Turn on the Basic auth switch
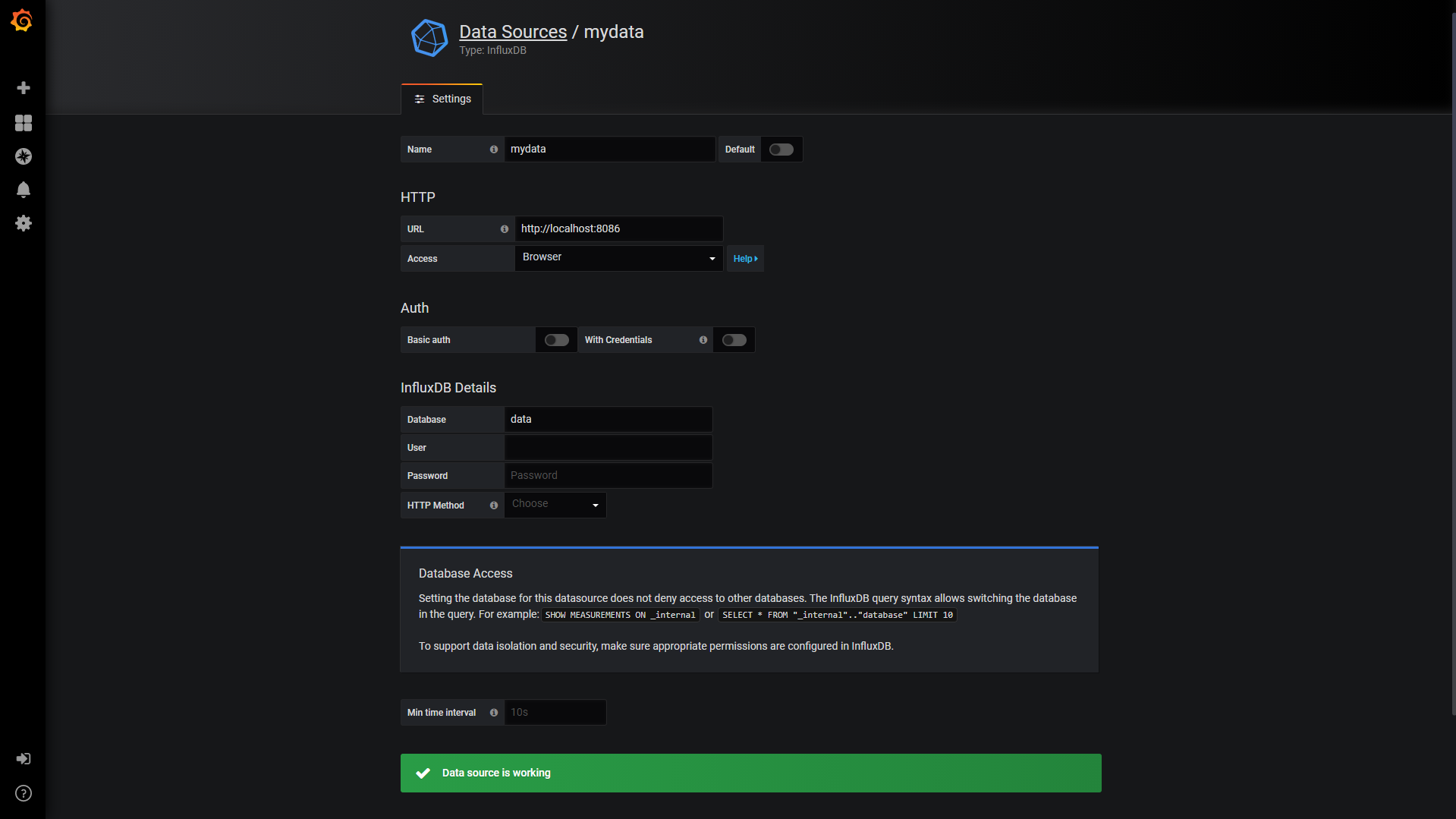Image resolution: width=1456 pixels, height=819 pixels. pos(556,340)
